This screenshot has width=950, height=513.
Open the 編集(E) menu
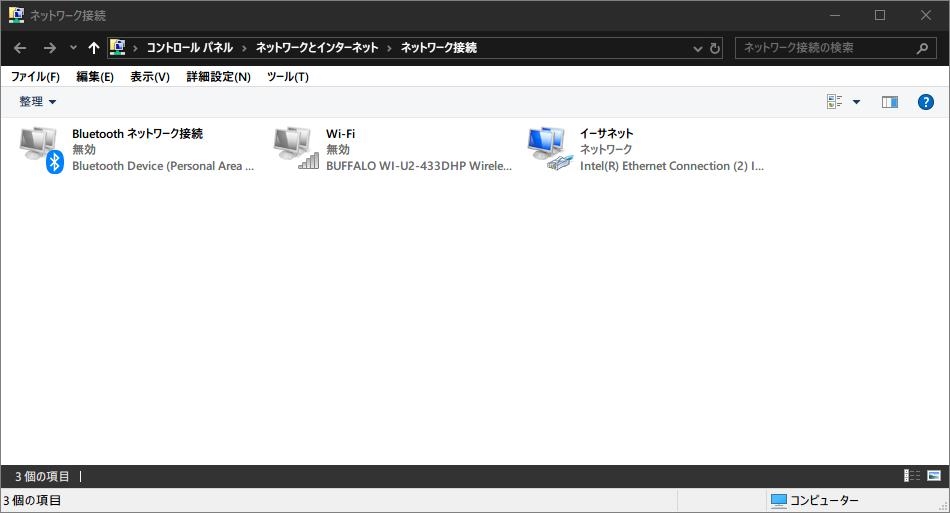tap(95, 76)
